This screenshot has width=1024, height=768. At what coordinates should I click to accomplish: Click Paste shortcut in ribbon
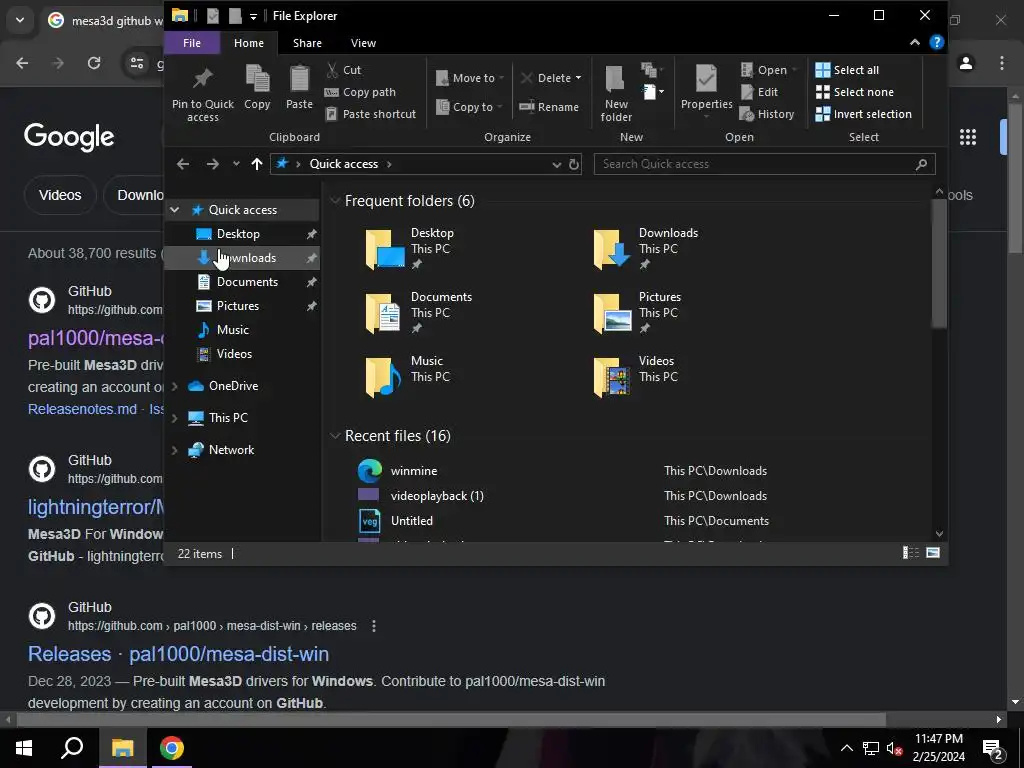tap(371, 114)
